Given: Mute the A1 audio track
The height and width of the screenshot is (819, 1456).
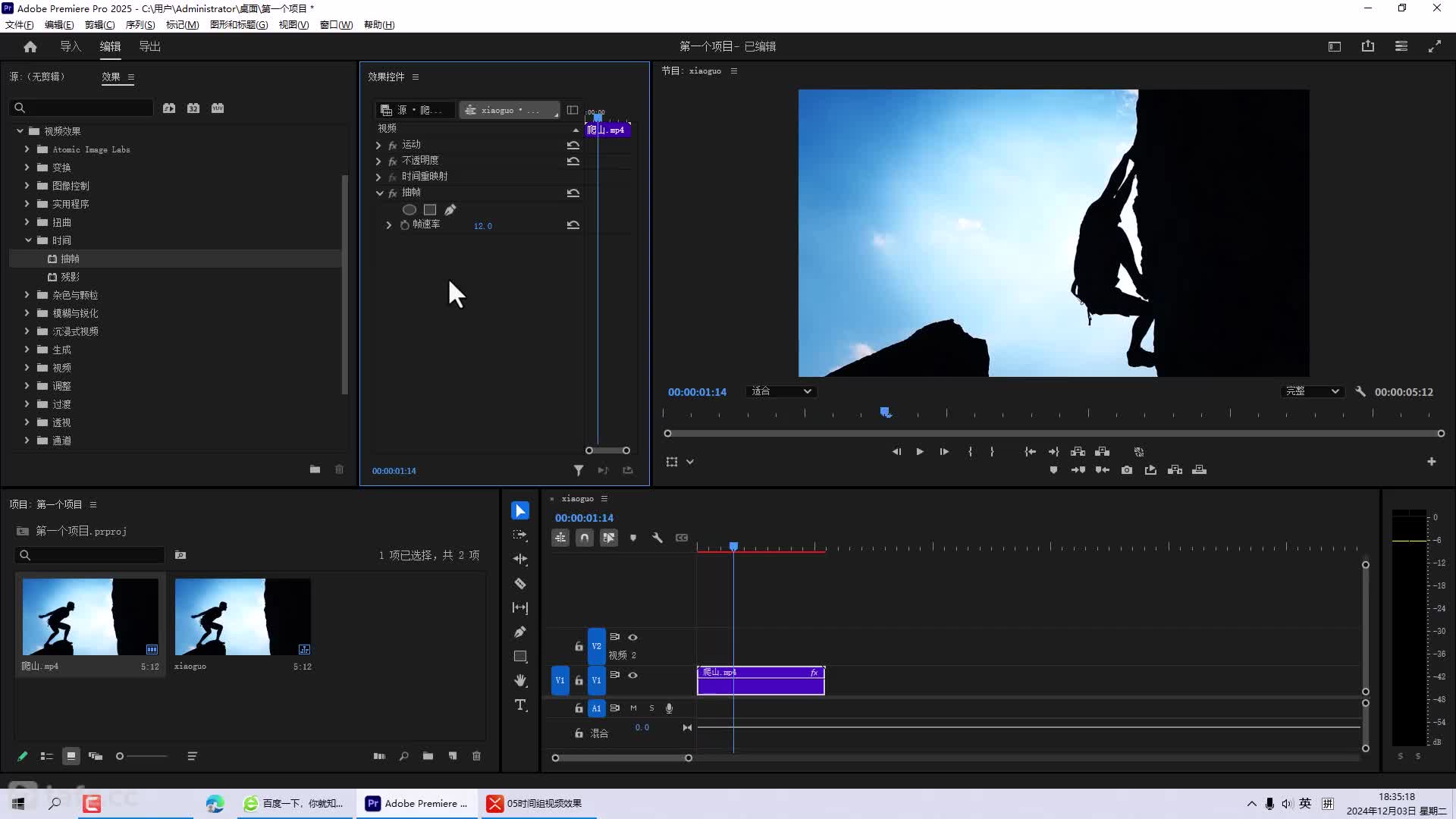Looking at the screenshot, I should pyautogui.click(x=633, y=708).
